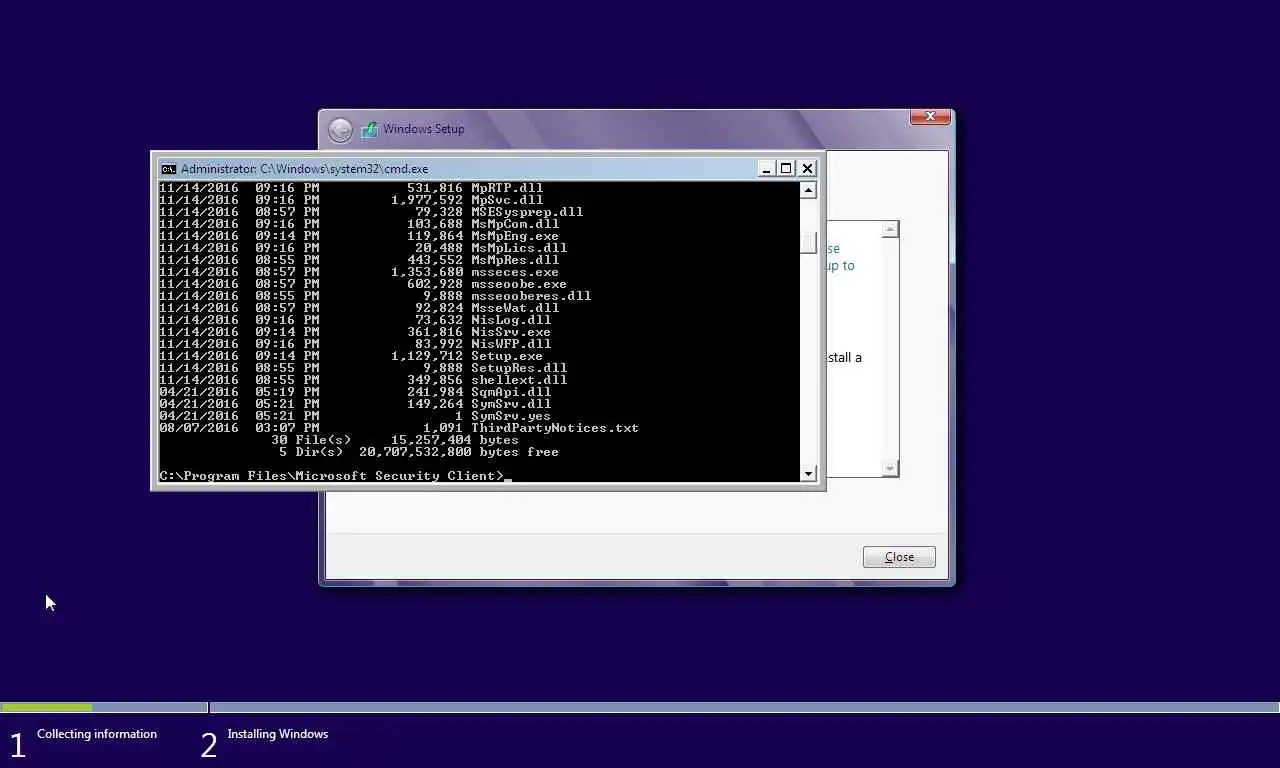
Task: Click the msseoobe.exe file line
Action: [363, 284]
